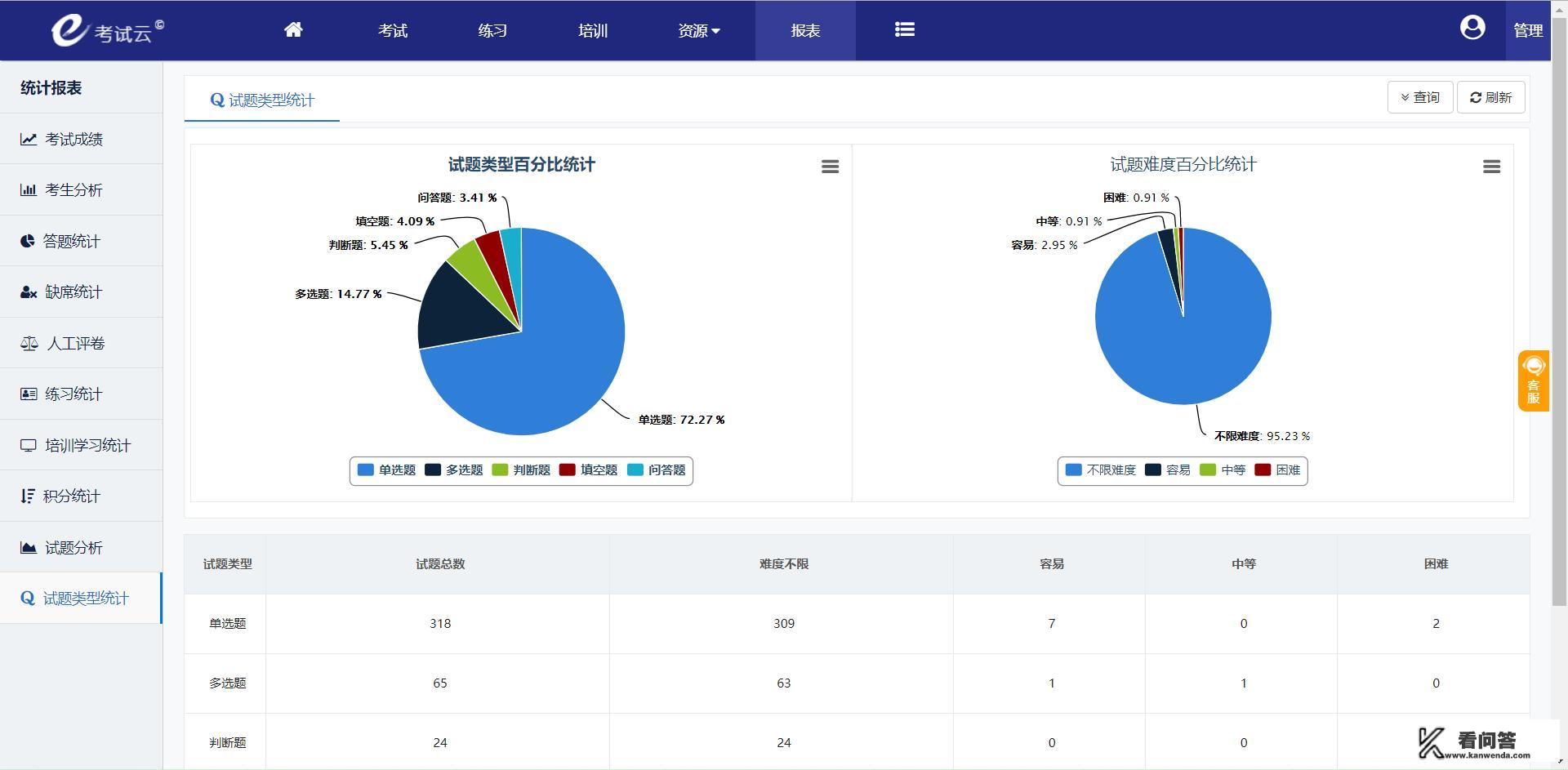1568x770 pixels.
Task: Click the 318 total cell for 单选题
Action: [439, 624]
